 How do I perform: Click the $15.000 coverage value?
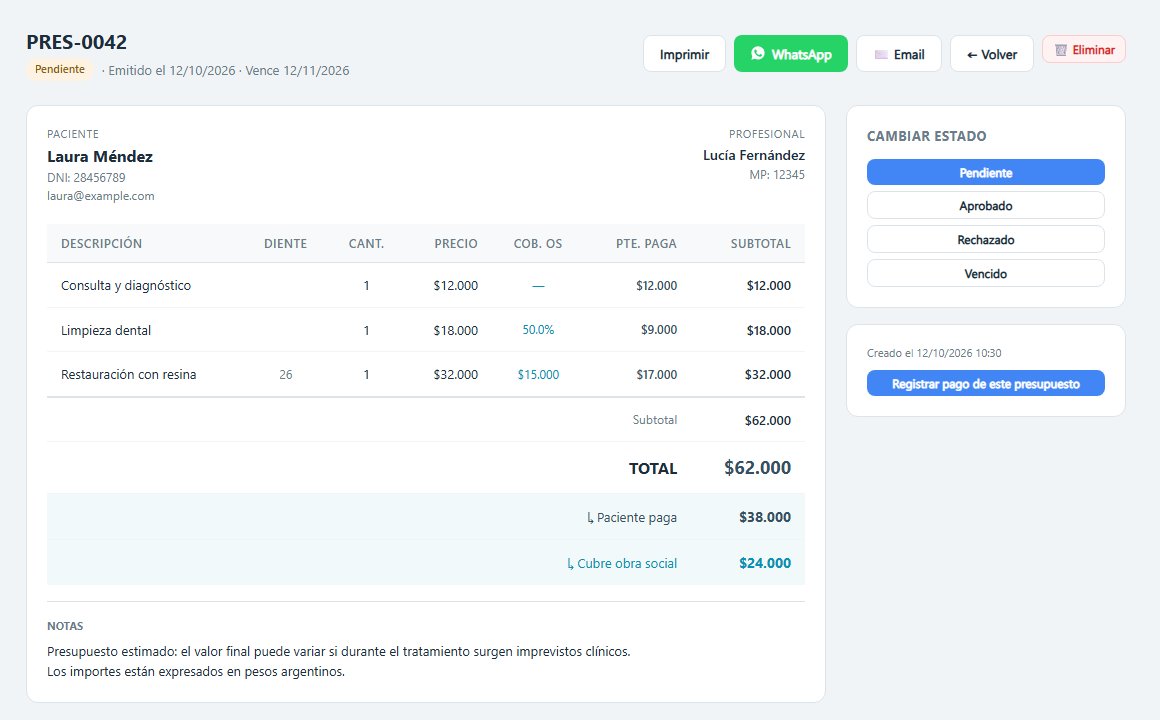[538, 374]
